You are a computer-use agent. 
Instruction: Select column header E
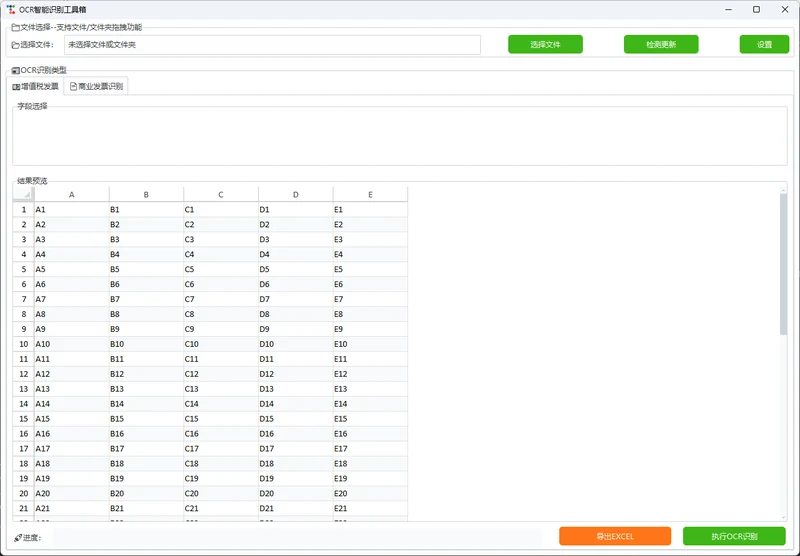370,194
